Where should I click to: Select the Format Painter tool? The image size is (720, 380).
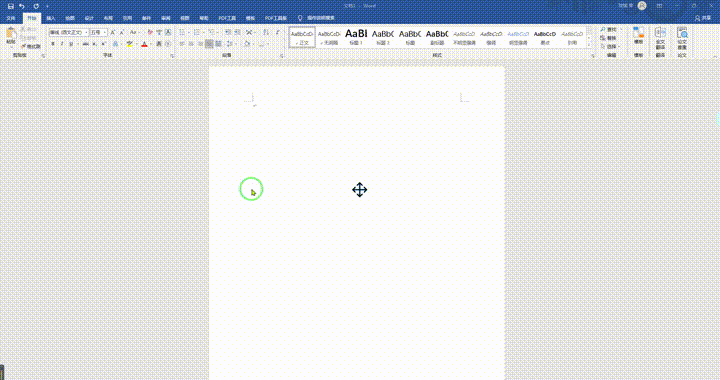tap(31, 46)
